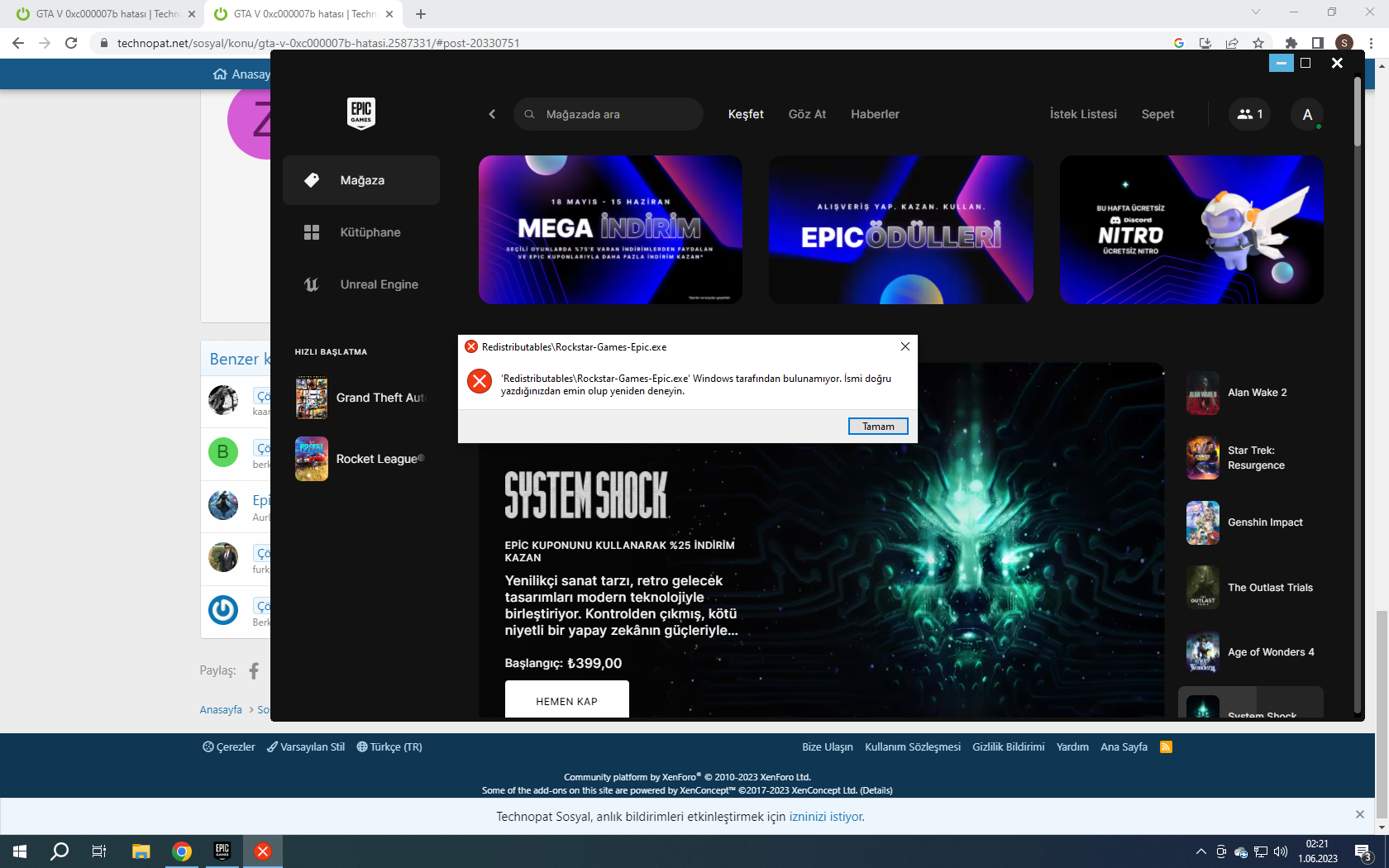Open the Mağaza sidebar section
1389x868 pixels.
[x=361, y=180]
